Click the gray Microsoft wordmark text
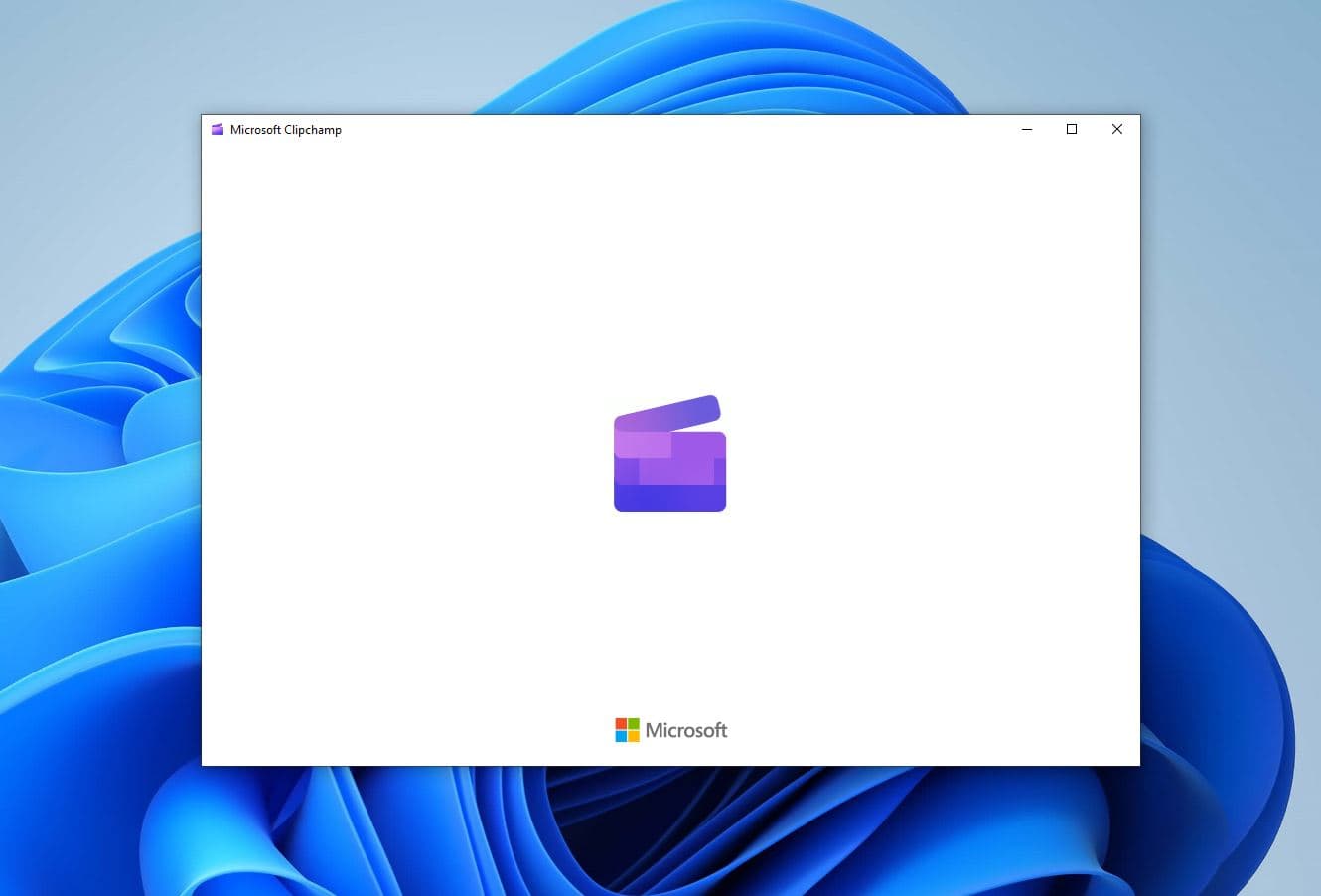Viewport: 1321px width, 896px height. [x=686, y=730]
